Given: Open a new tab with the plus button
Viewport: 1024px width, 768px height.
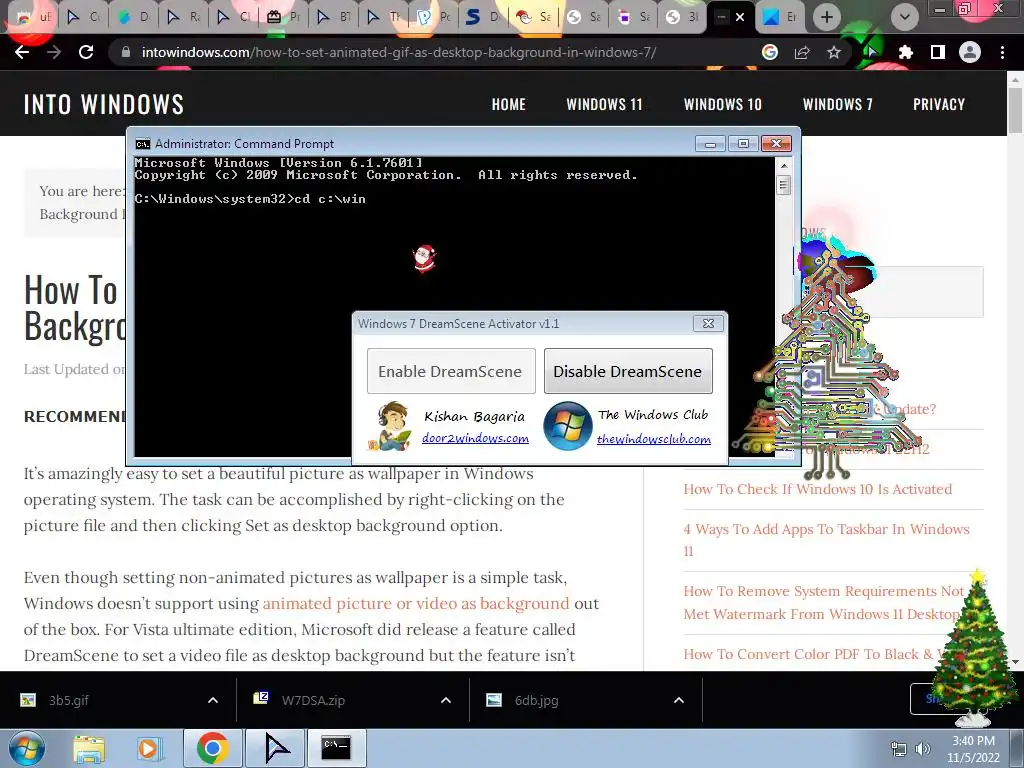Looking at the screenshot, I should click(x=827, y=17).
